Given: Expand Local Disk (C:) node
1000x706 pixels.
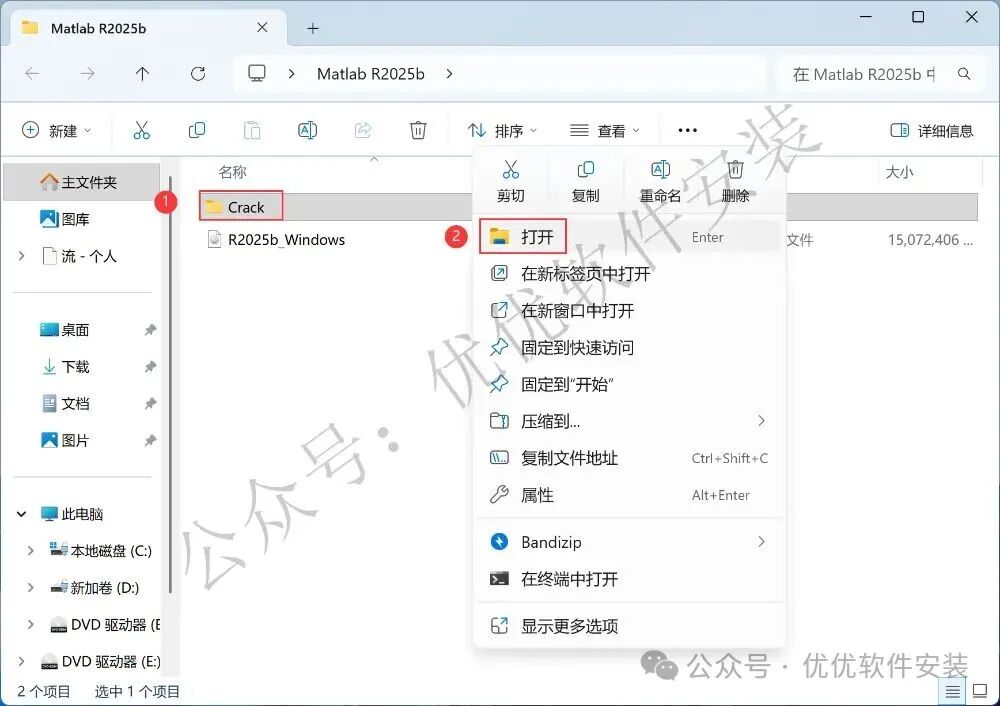Looking at the screenshot, I should coord(31,551).
